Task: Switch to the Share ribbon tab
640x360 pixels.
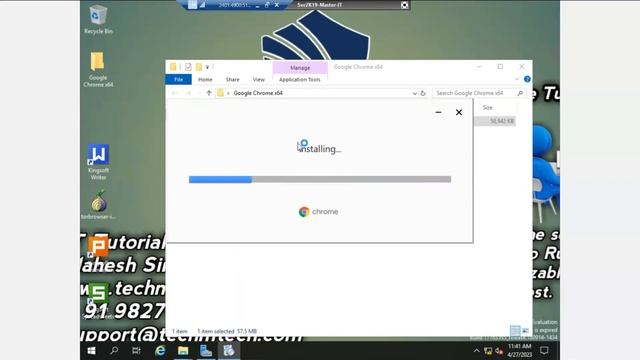Action: point(232,80)
